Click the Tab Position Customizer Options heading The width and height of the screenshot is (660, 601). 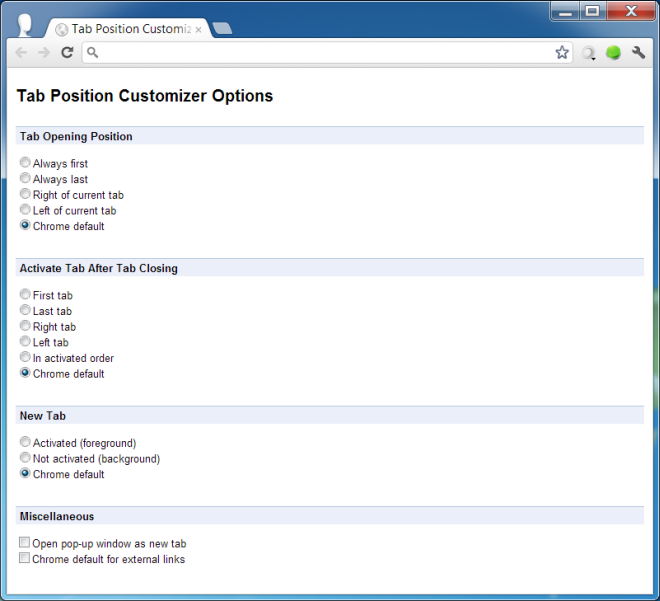coord(145,96)
